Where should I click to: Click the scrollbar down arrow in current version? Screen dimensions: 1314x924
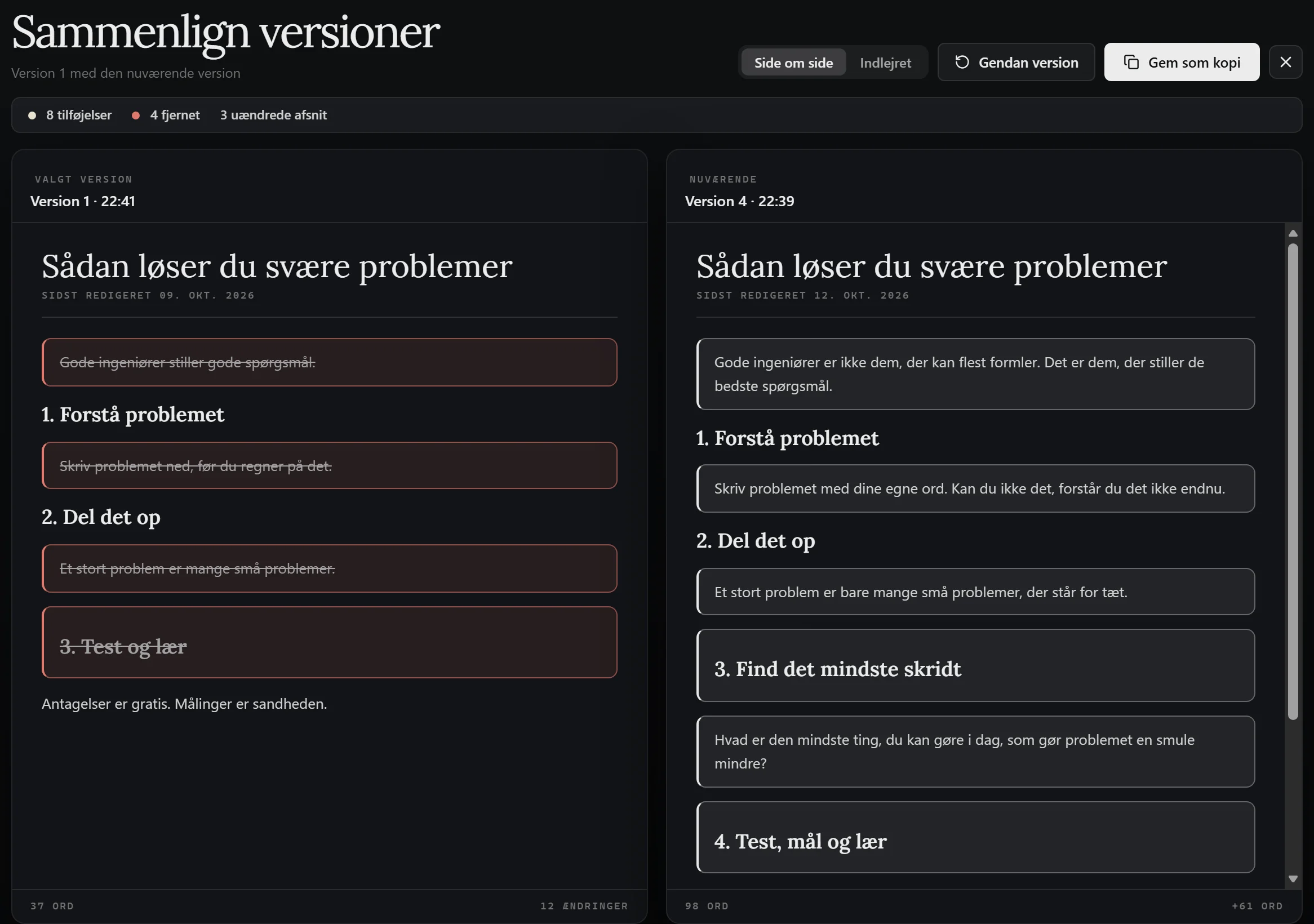click(1293, 878)
